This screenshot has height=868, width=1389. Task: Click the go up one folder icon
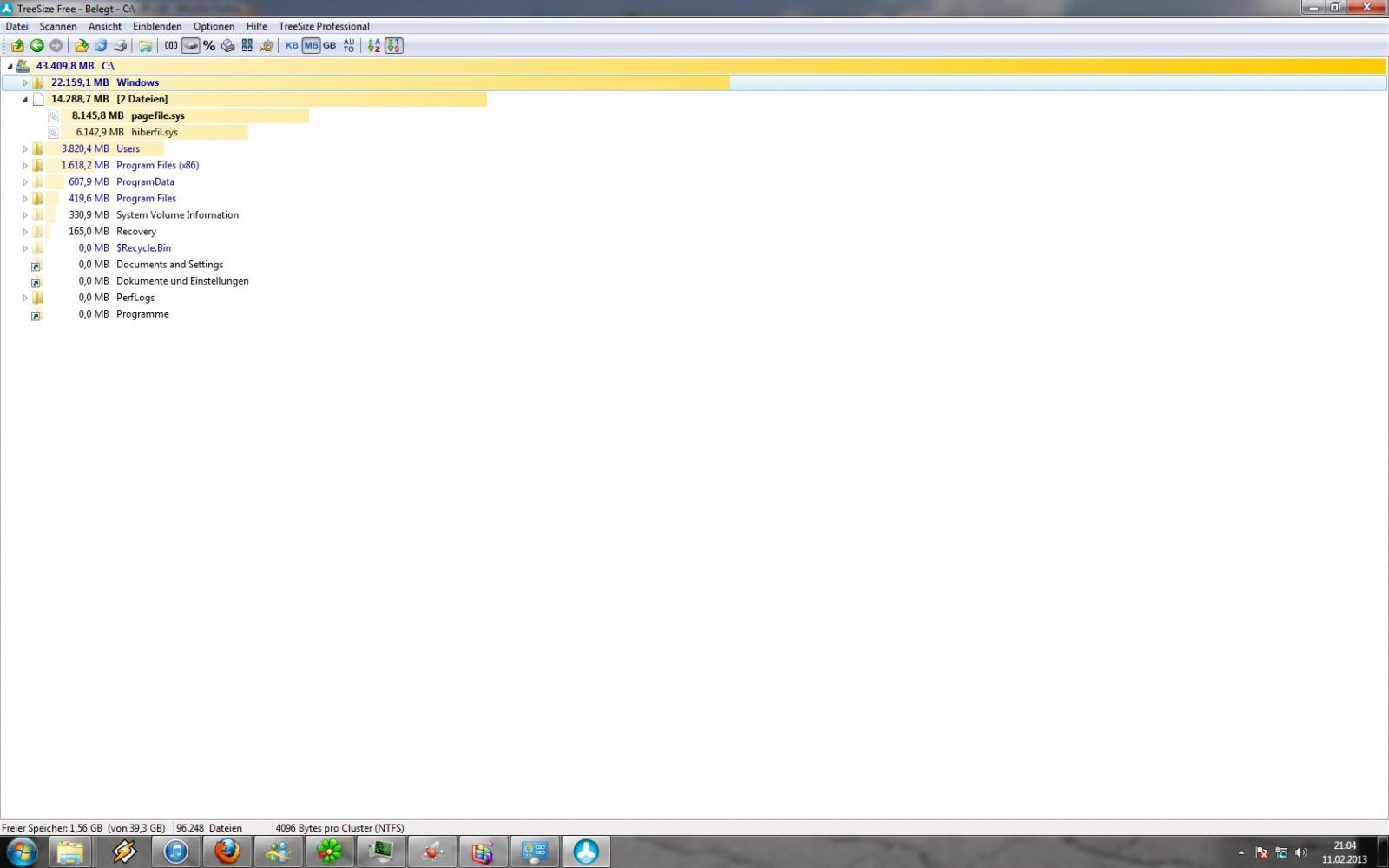tap(17, 46)
